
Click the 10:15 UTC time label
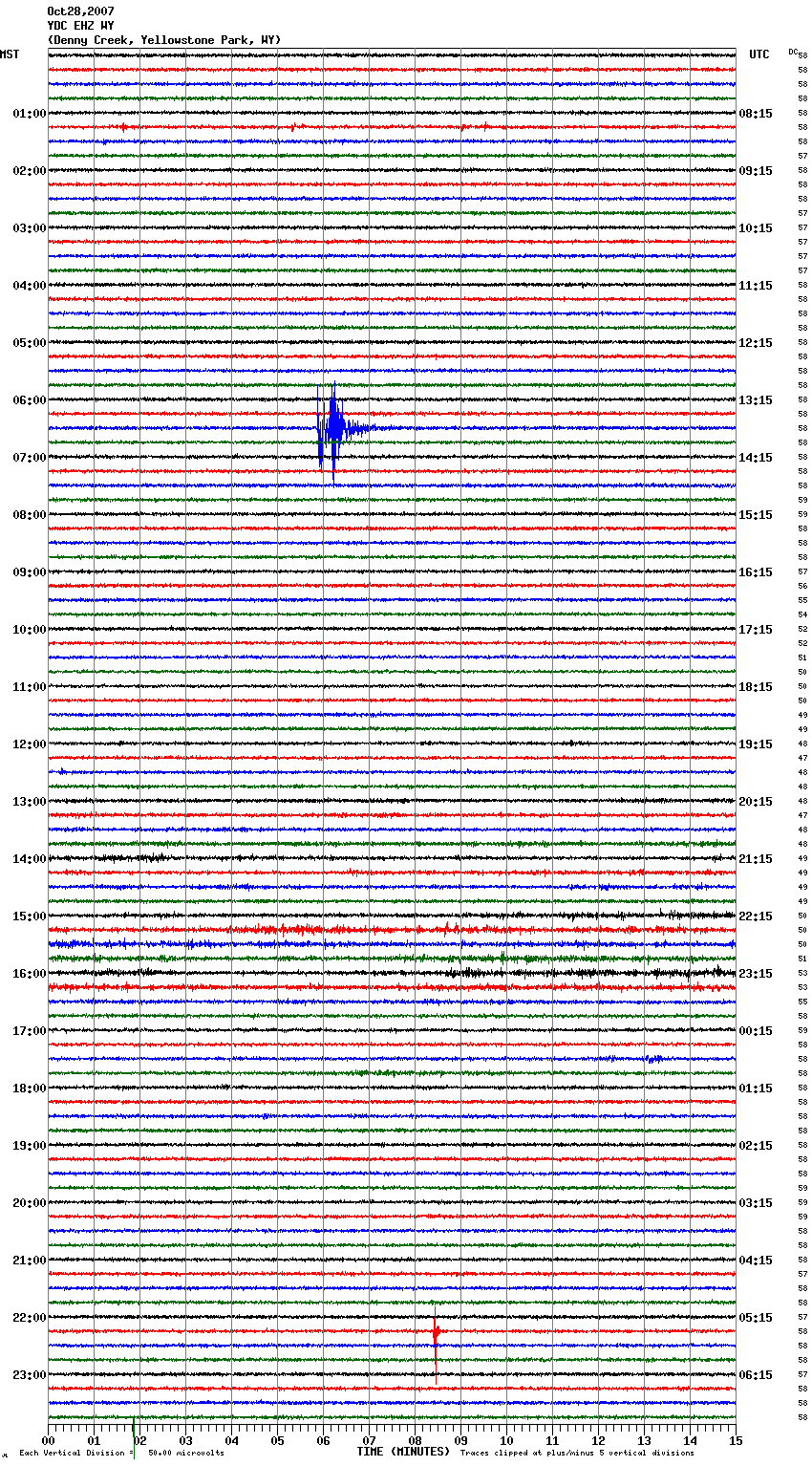click(x=756, y=228)
